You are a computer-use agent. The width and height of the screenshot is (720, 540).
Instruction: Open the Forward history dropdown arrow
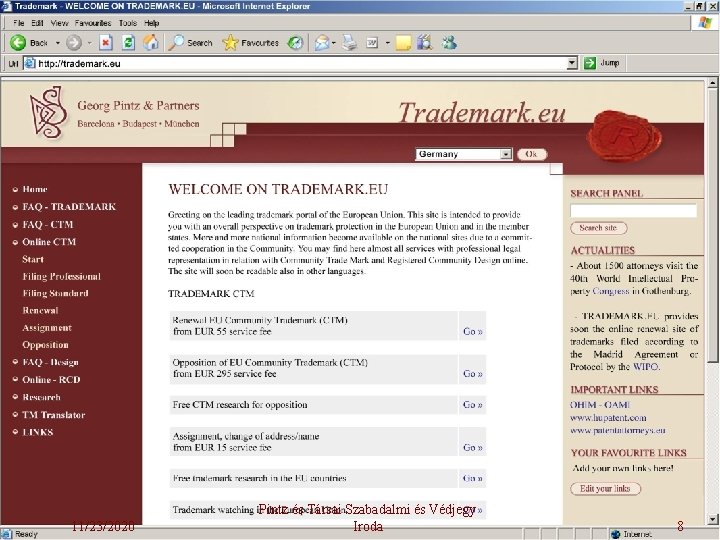coord(90,43)
